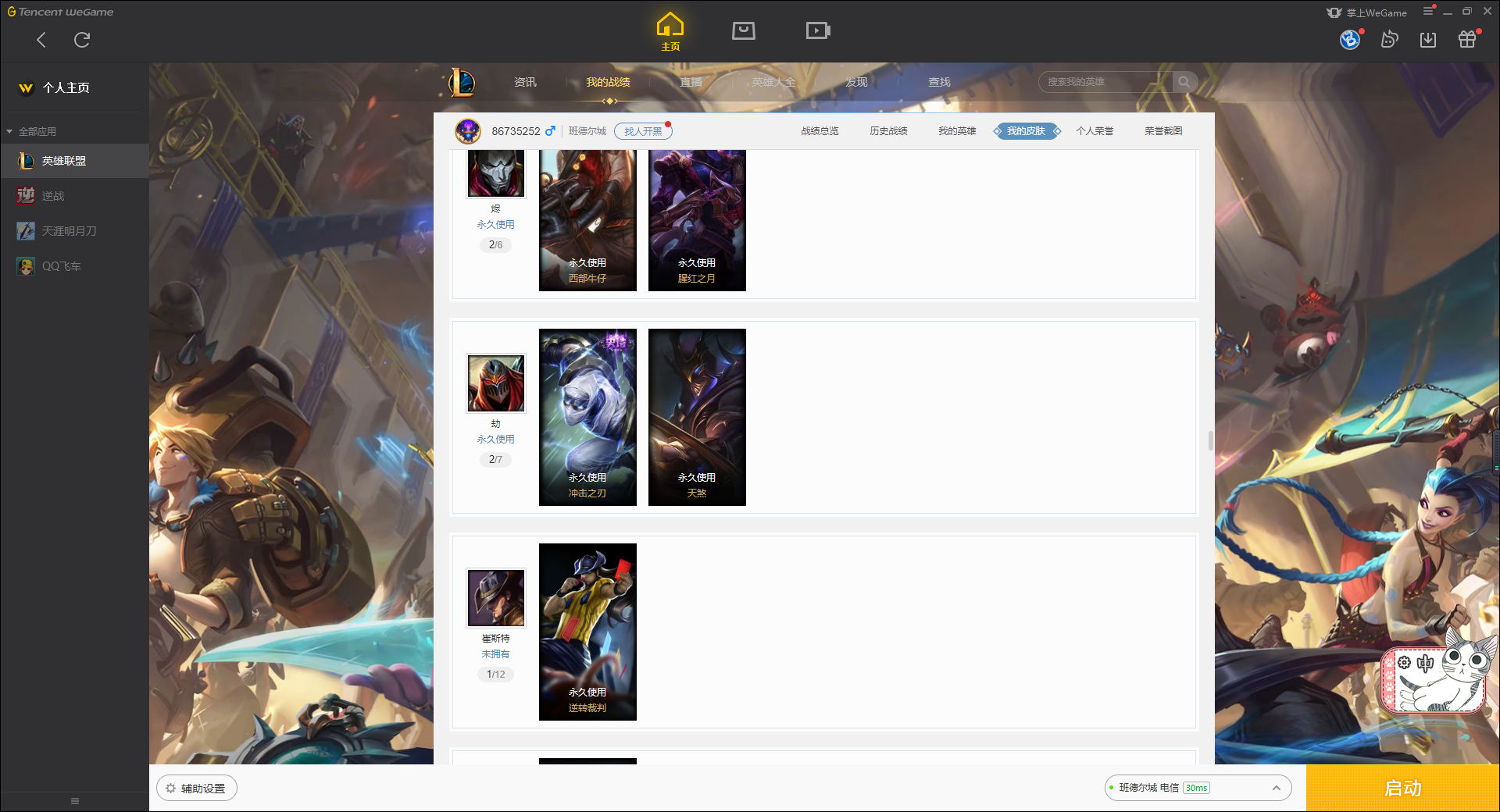The height and width of the screenshot is (812, 1500).
Task: Expand the 班德尔城 电信 server dropdown
Action: point(1198,788)
